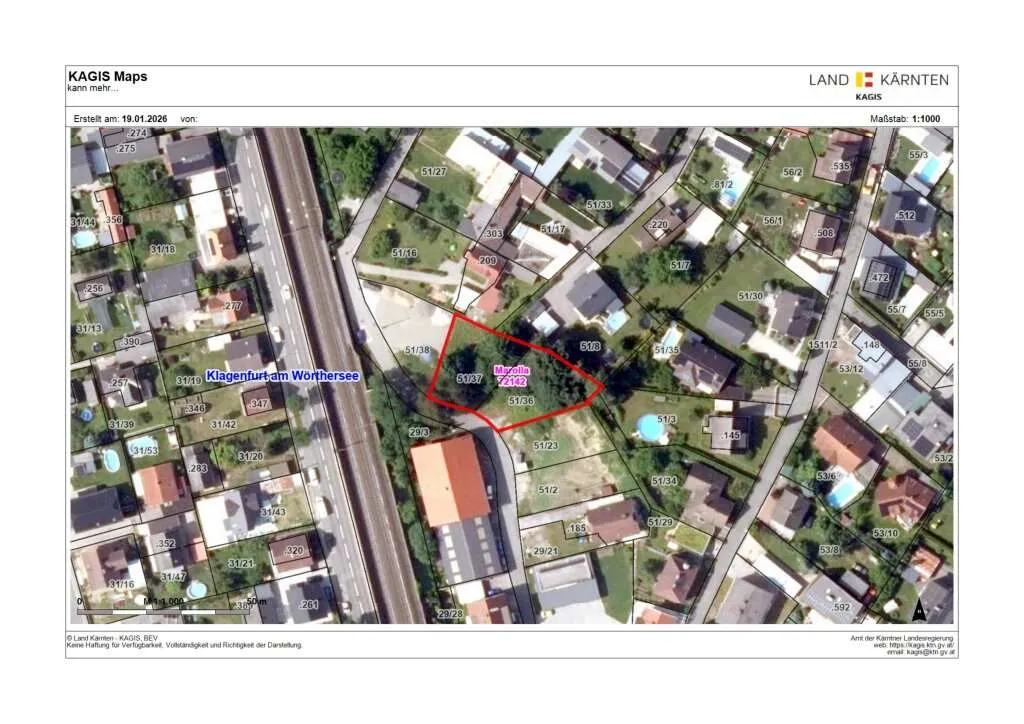Select the Klagenfurt am Wörthersee label

(x=282, y=376)
